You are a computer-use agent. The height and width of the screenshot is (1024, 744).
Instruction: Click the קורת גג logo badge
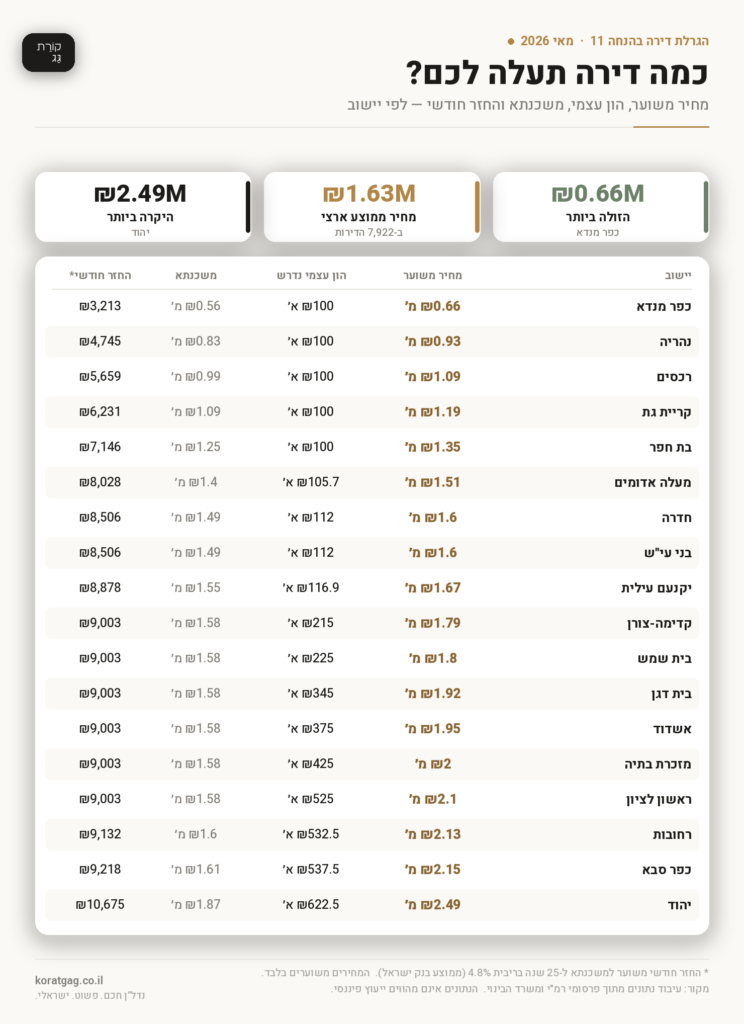48,52
